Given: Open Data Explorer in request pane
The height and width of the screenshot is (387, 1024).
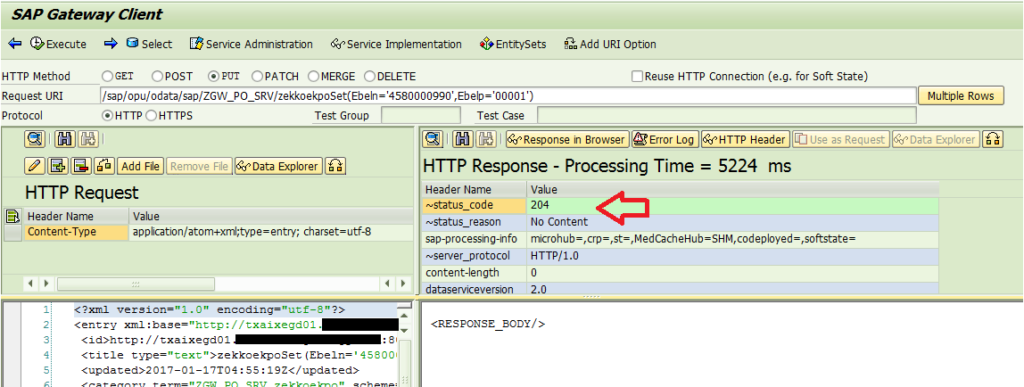Looking at the screenshot, I should 279,166.
